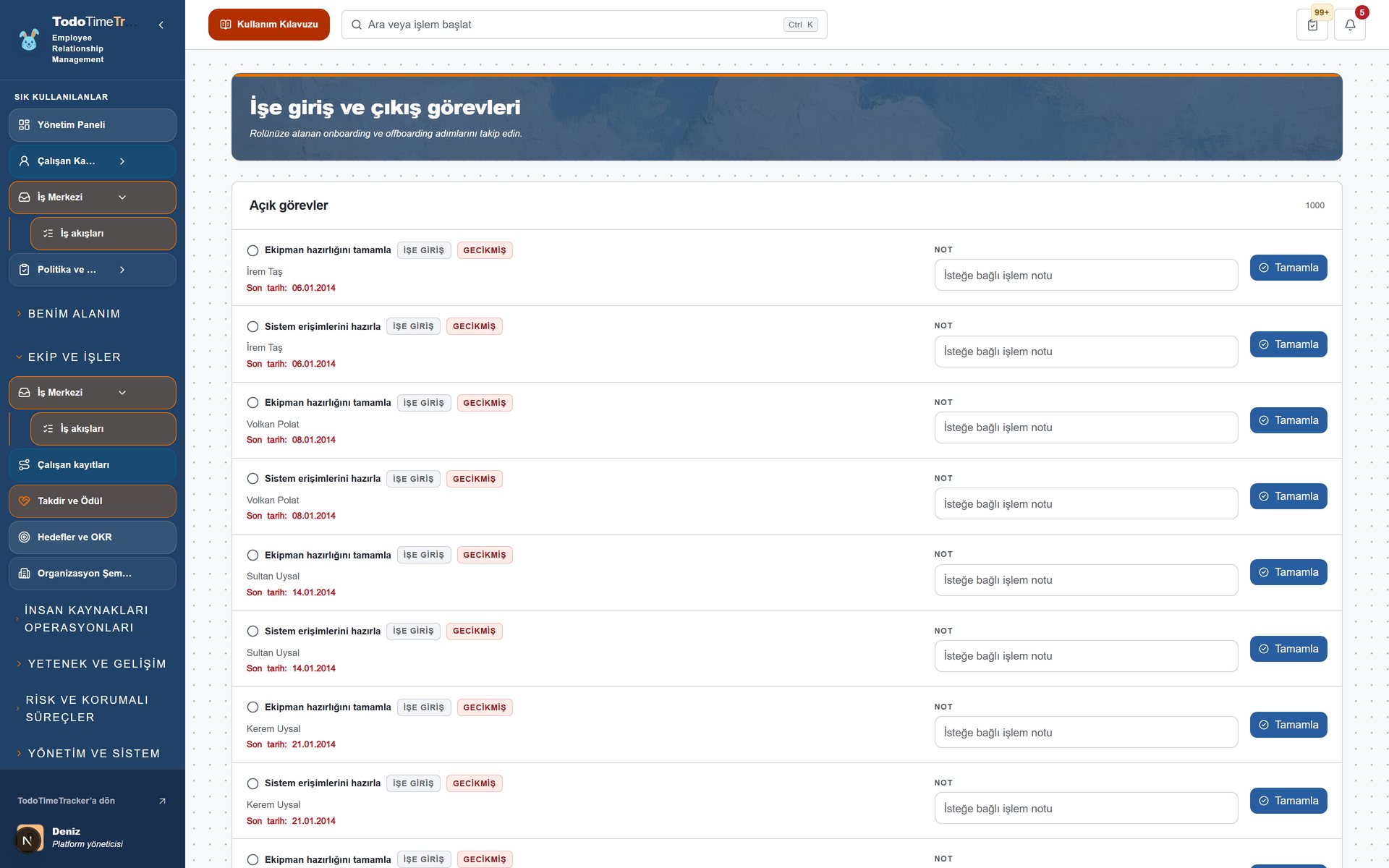1389x868 pixels.
Task: Select radio for Volkan Polat's Sistem erişimlerini hazırla
Action: (x=252, y=479)
